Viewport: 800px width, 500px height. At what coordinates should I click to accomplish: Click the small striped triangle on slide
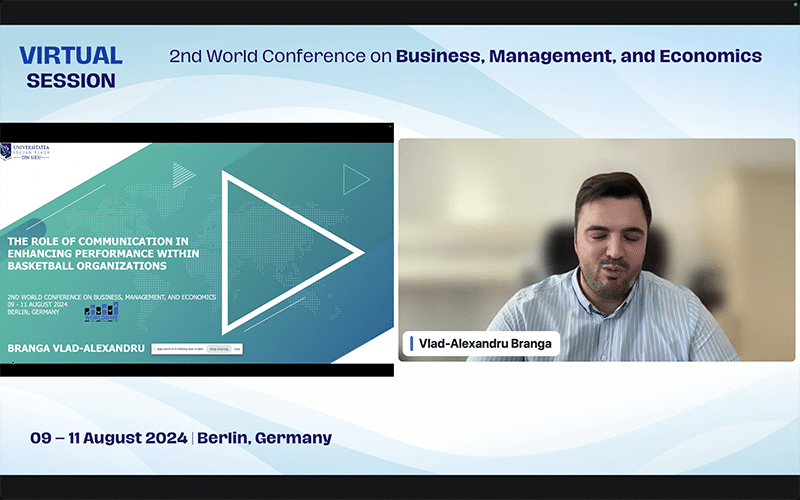(182, 174)
